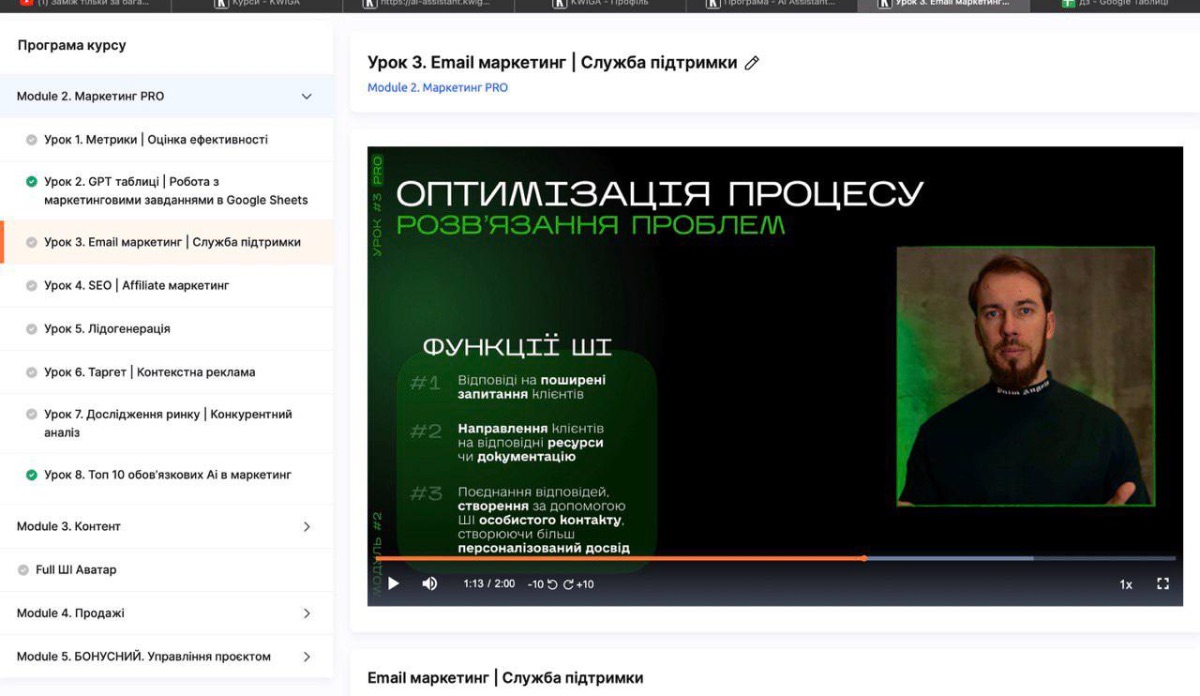Mute the video volume speaker icon
The image size is (1200, 696).
click(x=430, y=583)
